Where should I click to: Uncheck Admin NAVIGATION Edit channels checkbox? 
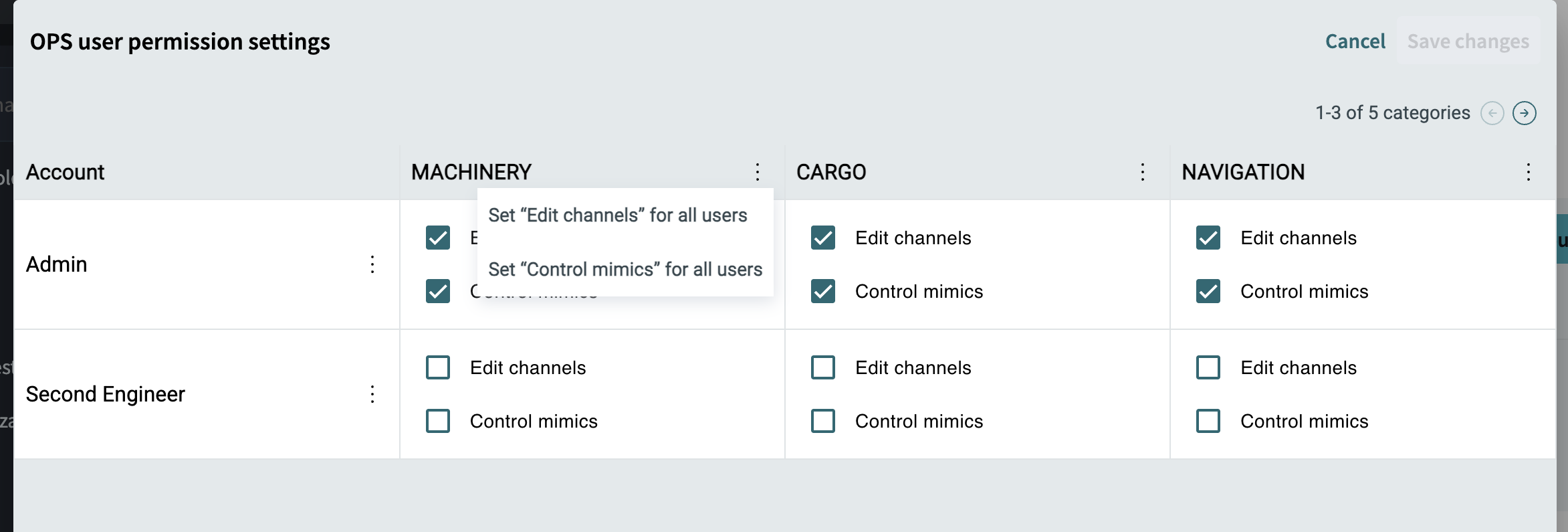1208,238
